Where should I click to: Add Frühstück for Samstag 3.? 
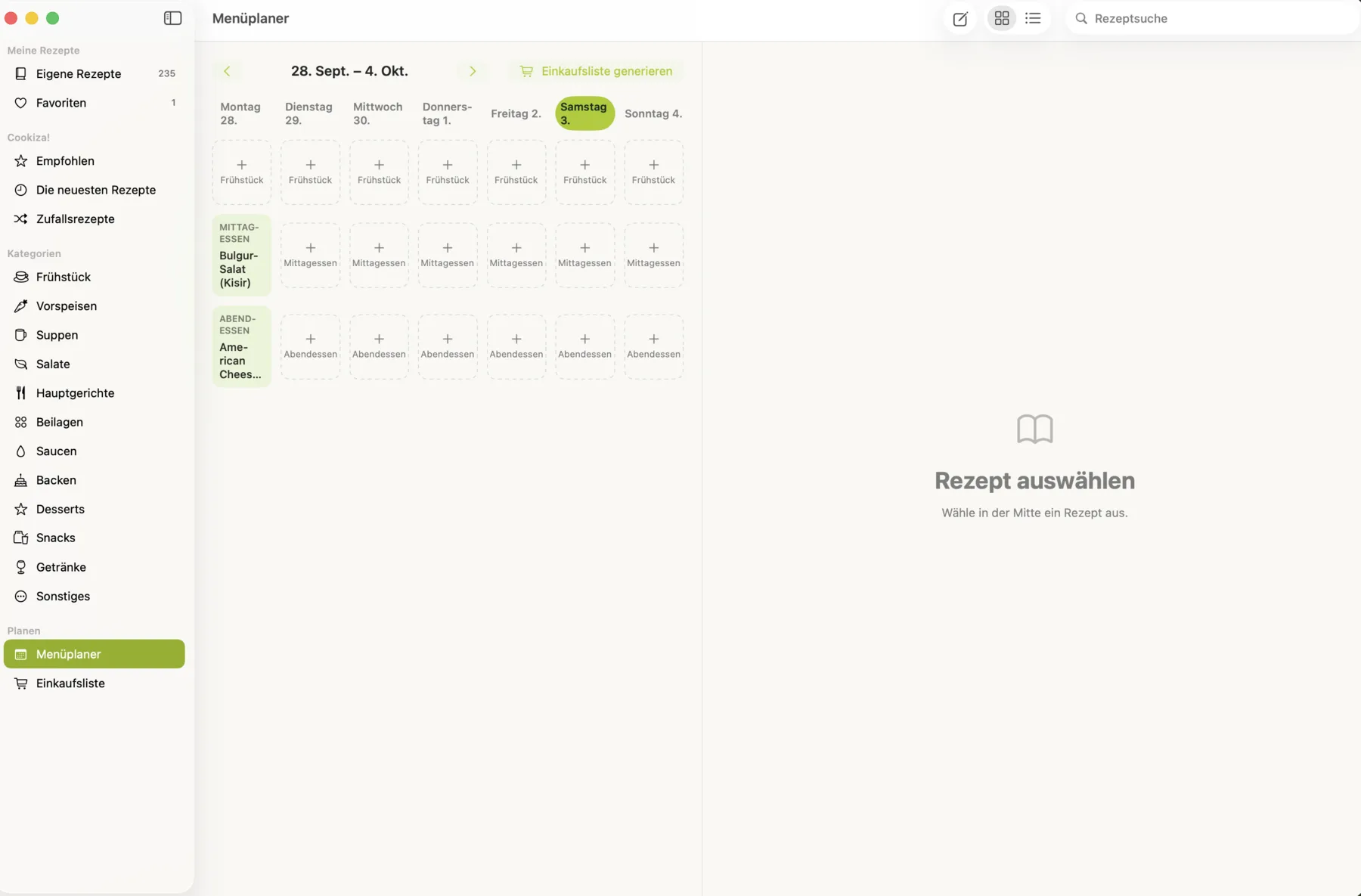click(x=585, y=172)
